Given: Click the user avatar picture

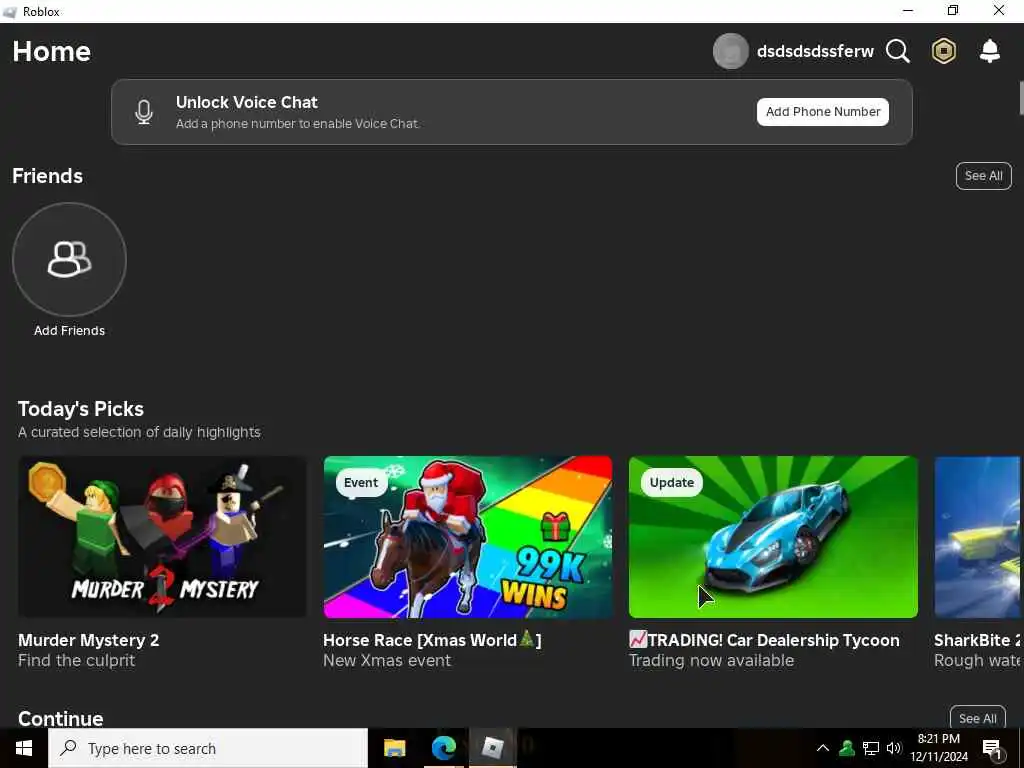Looking at the screenshot, I should point(730,51).
